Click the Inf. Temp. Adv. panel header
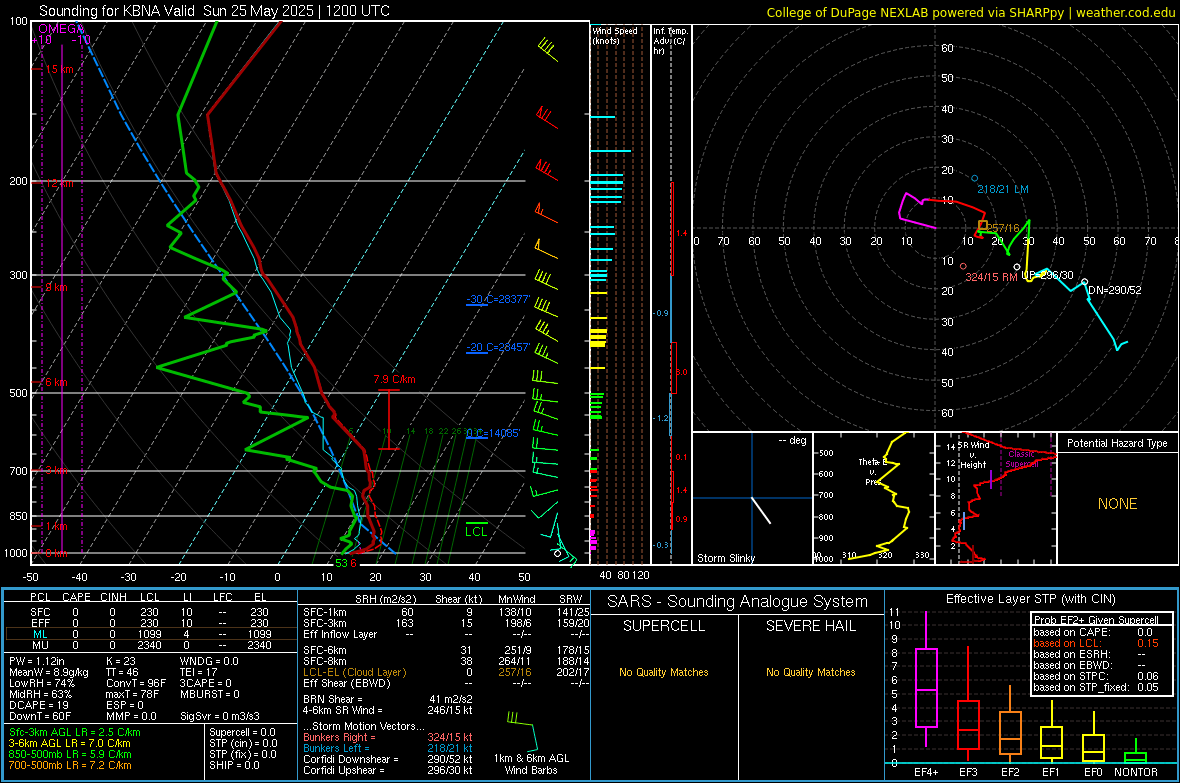 pyautogui.click(x=670, y=41)
